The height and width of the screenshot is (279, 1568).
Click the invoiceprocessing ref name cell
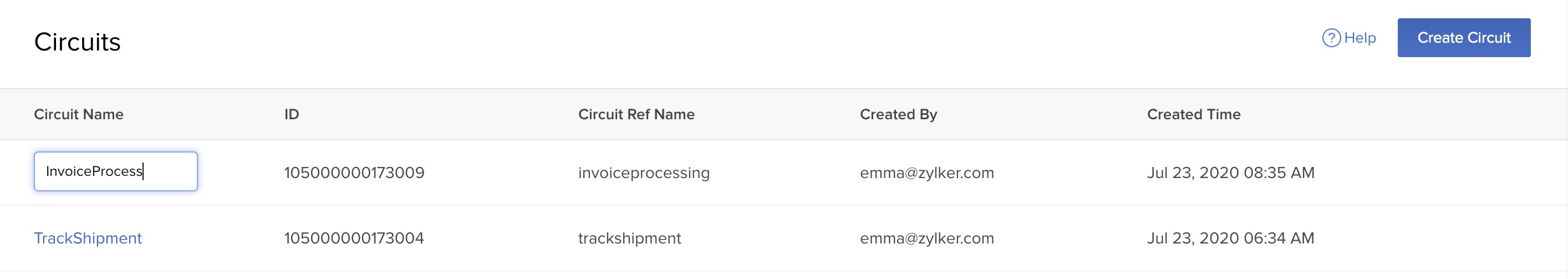pos(643,173)
